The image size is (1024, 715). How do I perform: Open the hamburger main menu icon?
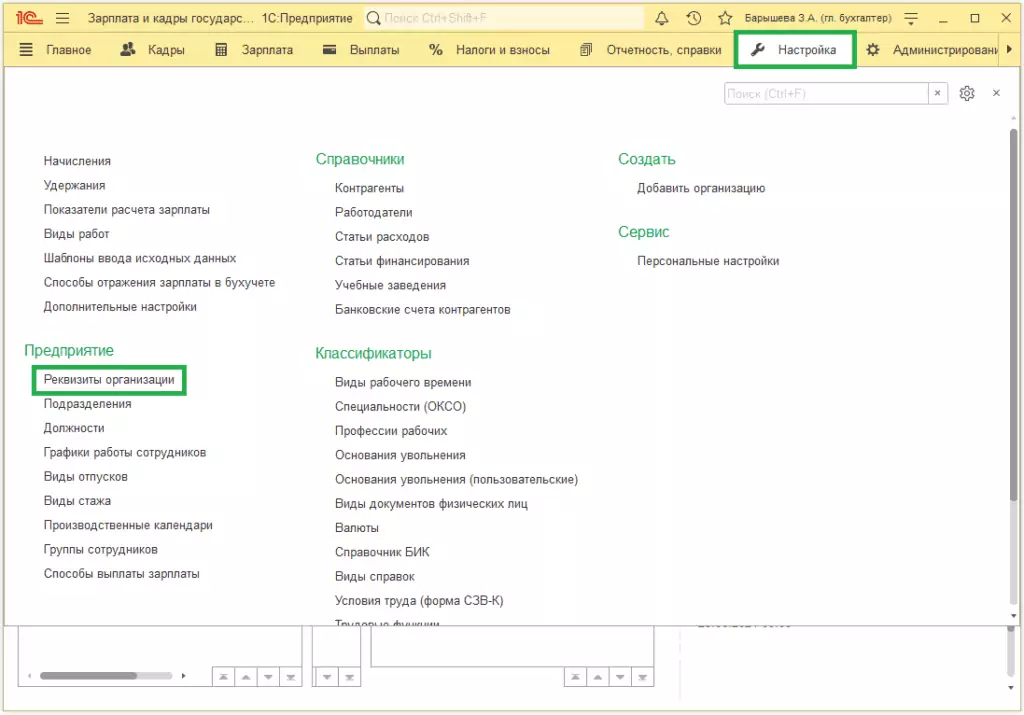[62, 18]
